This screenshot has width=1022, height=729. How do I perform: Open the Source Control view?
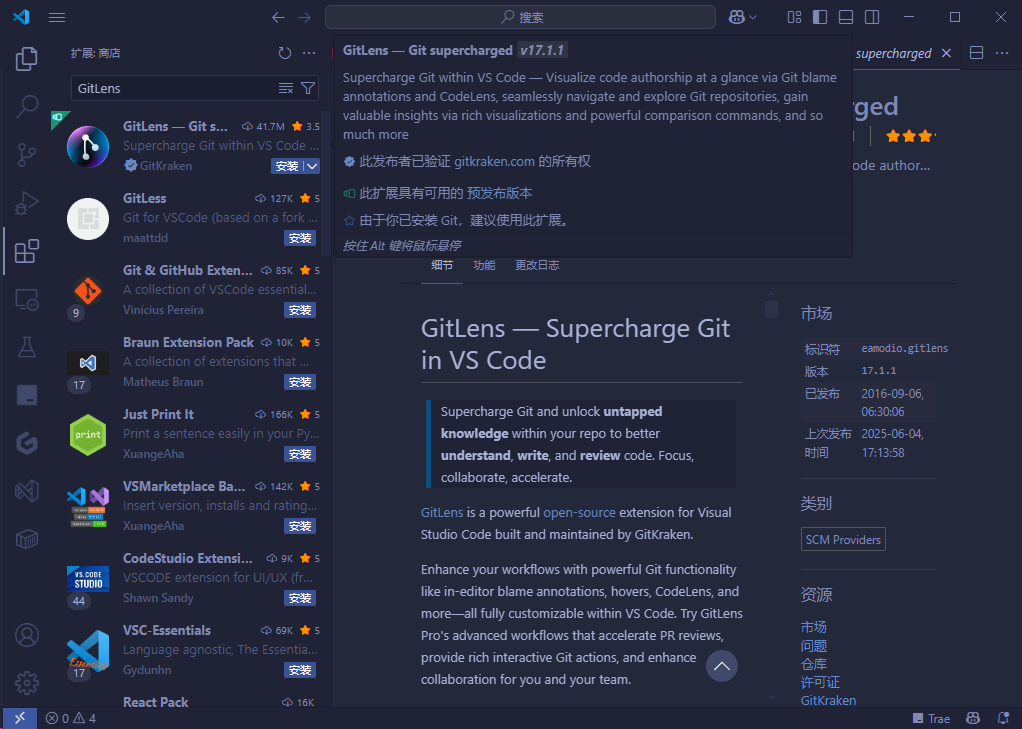click(x=26, y=155)
